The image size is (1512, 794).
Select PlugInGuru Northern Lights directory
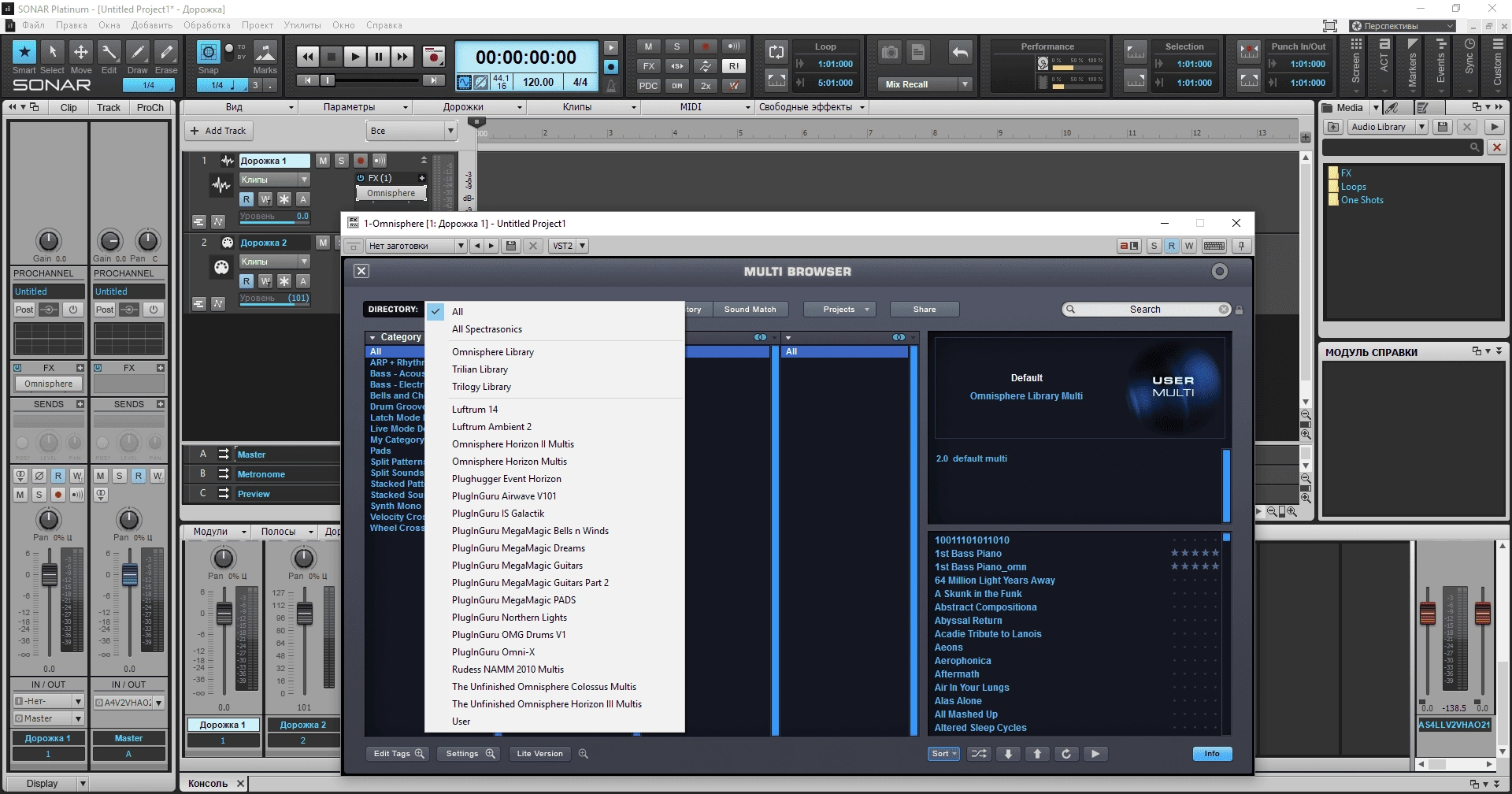510,618
